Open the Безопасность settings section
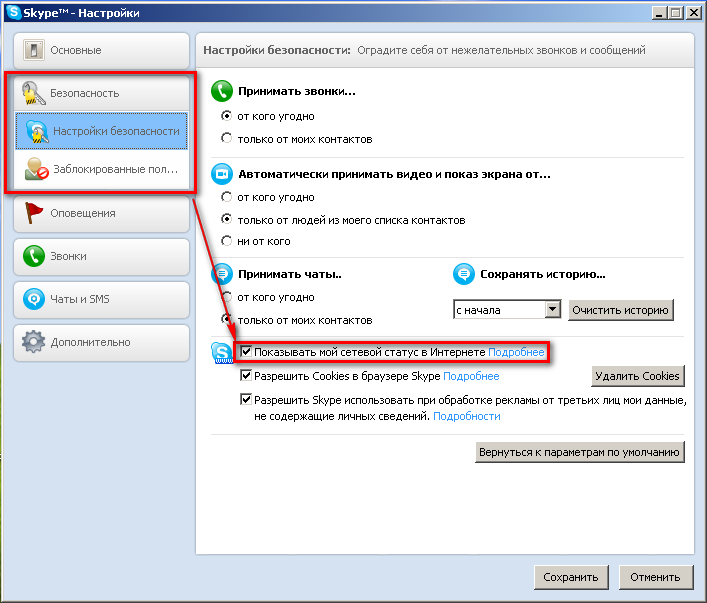This screenshot has height=603, width=707. tap(101, 93)
